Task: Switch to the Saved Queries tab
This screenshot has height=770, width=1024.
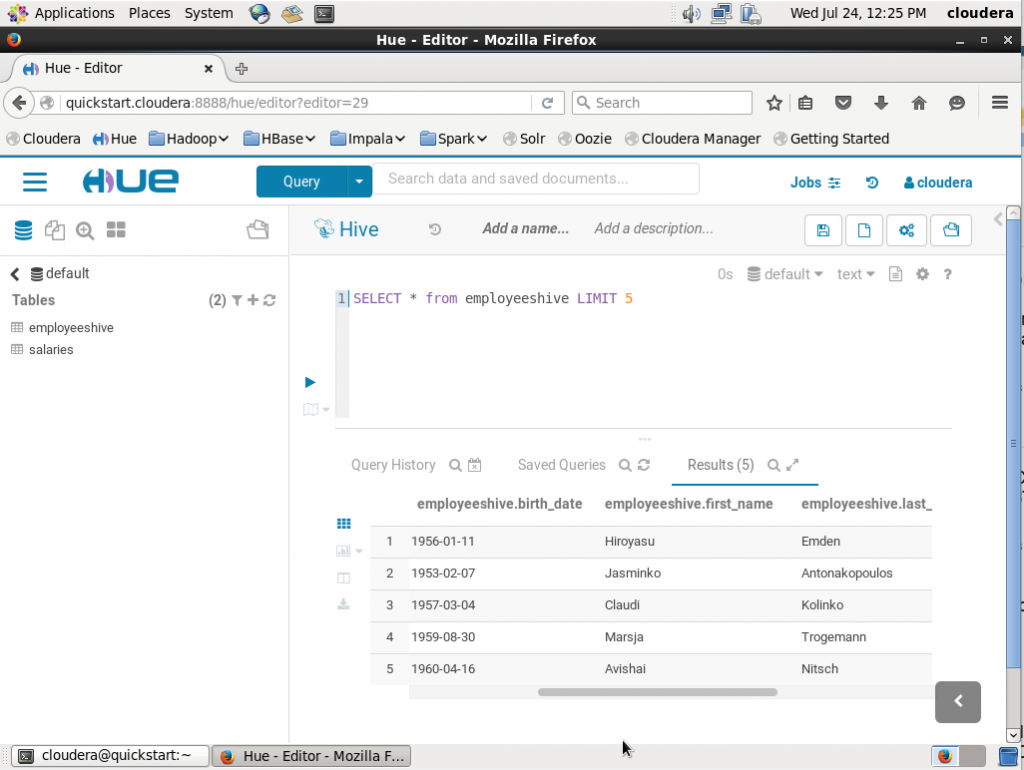Action: point(561,465)
